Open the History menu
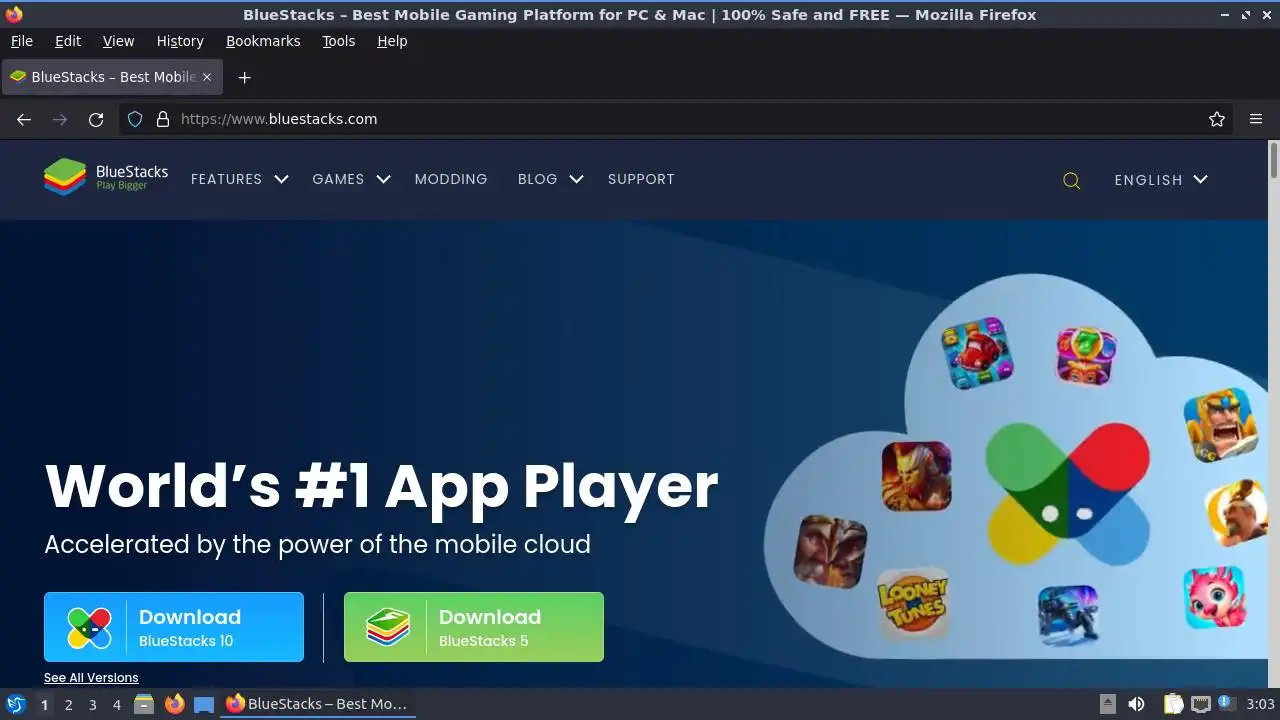 point(180,41)
